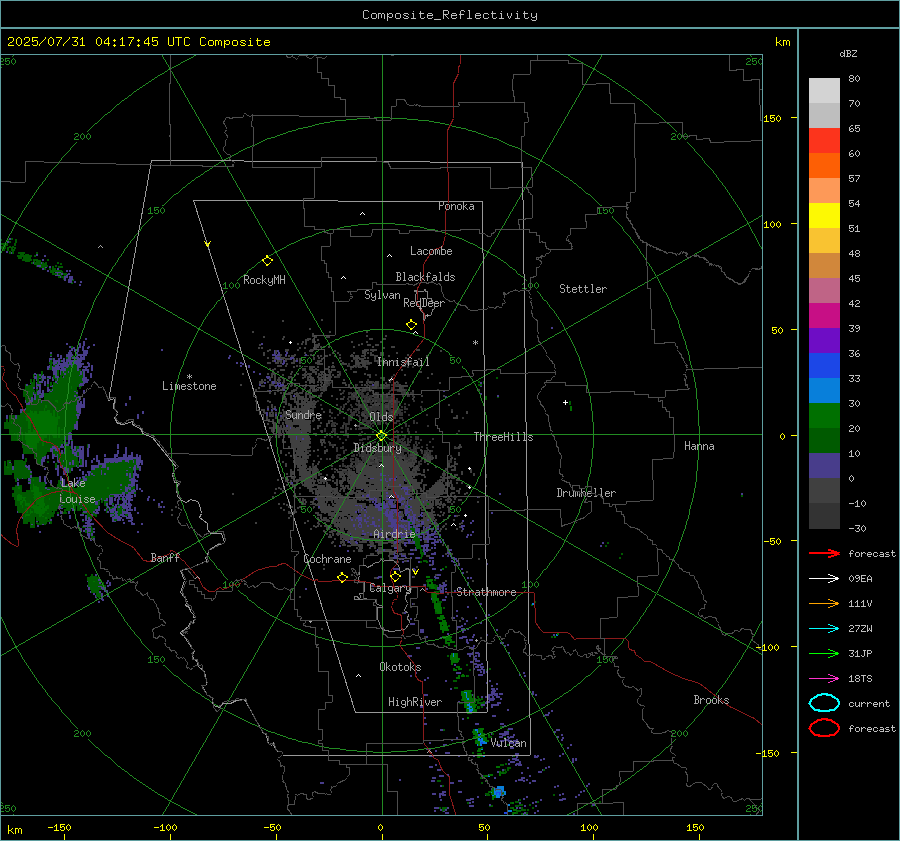Click the 'Ponoka' map label
Screen dimensions: 900x841
[x=456, y=206]
